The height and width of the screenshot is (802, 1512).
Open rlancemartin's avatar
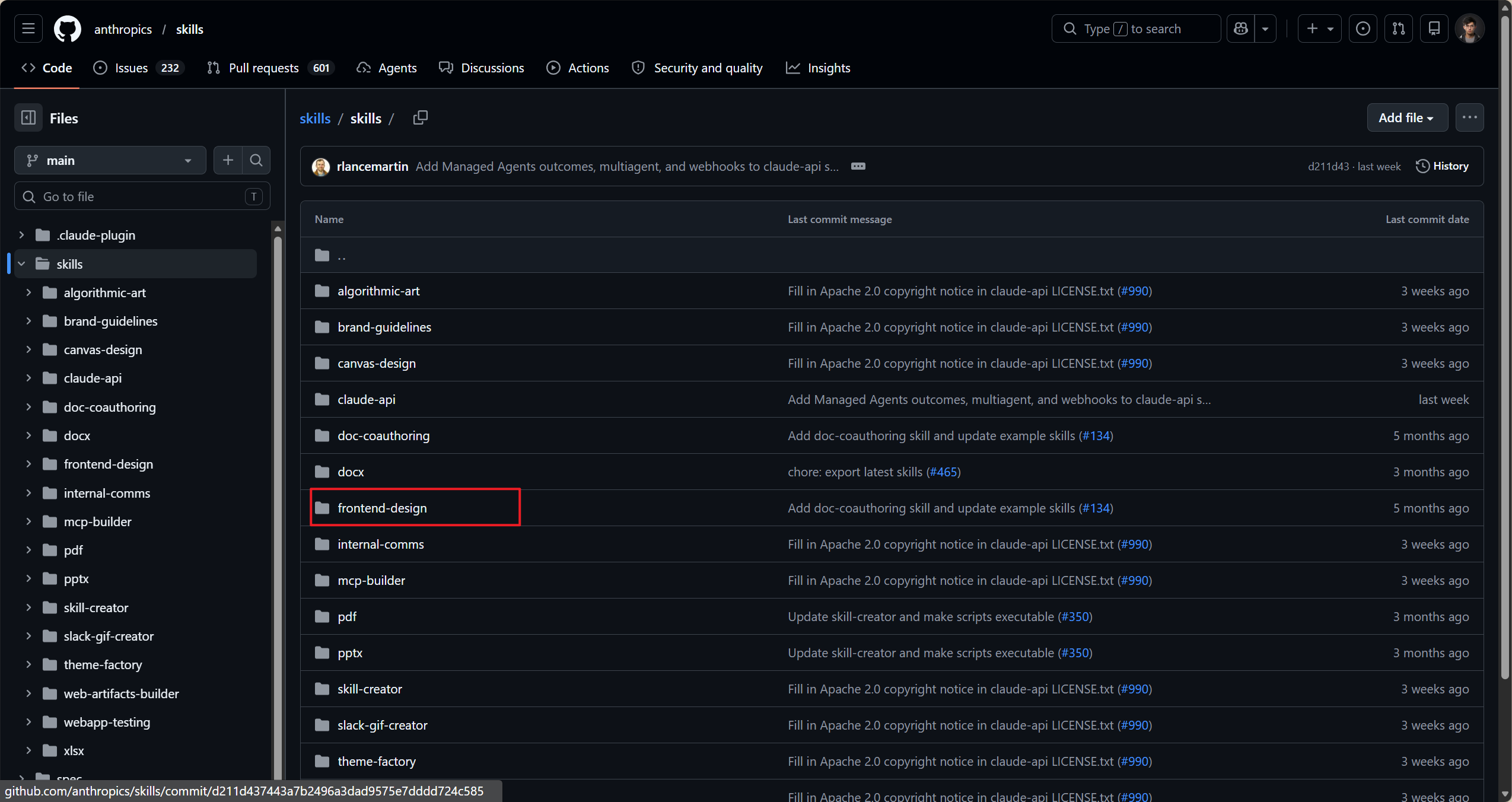click(x=321, y=167)
